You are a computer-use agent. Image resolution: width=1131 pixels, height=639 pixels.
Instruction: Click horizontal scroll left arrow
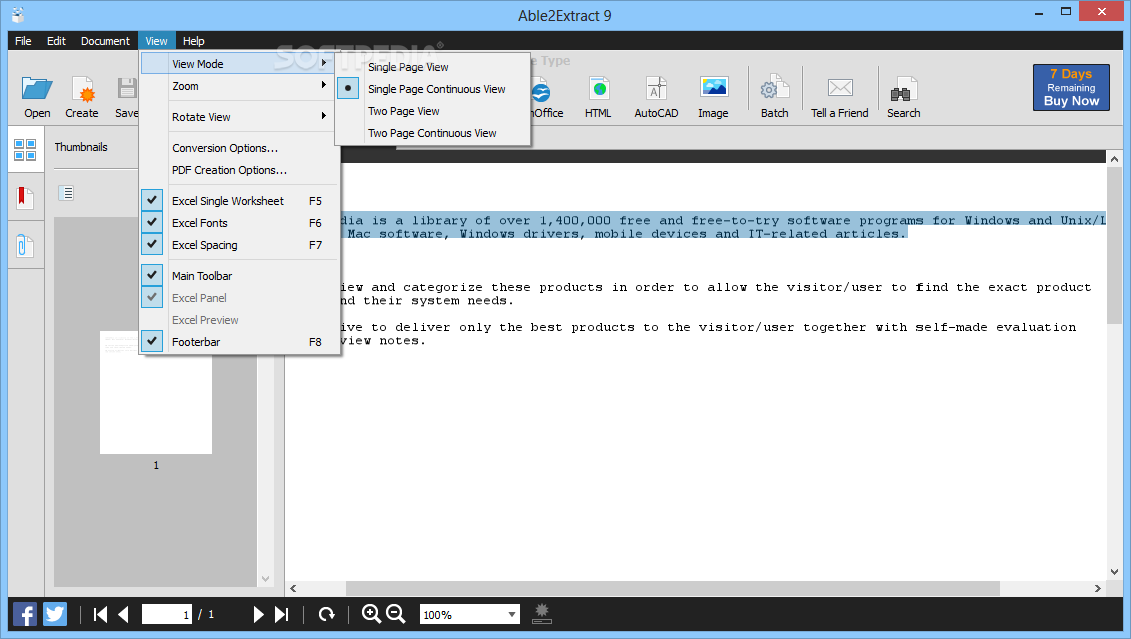click(x=294, y=589)
